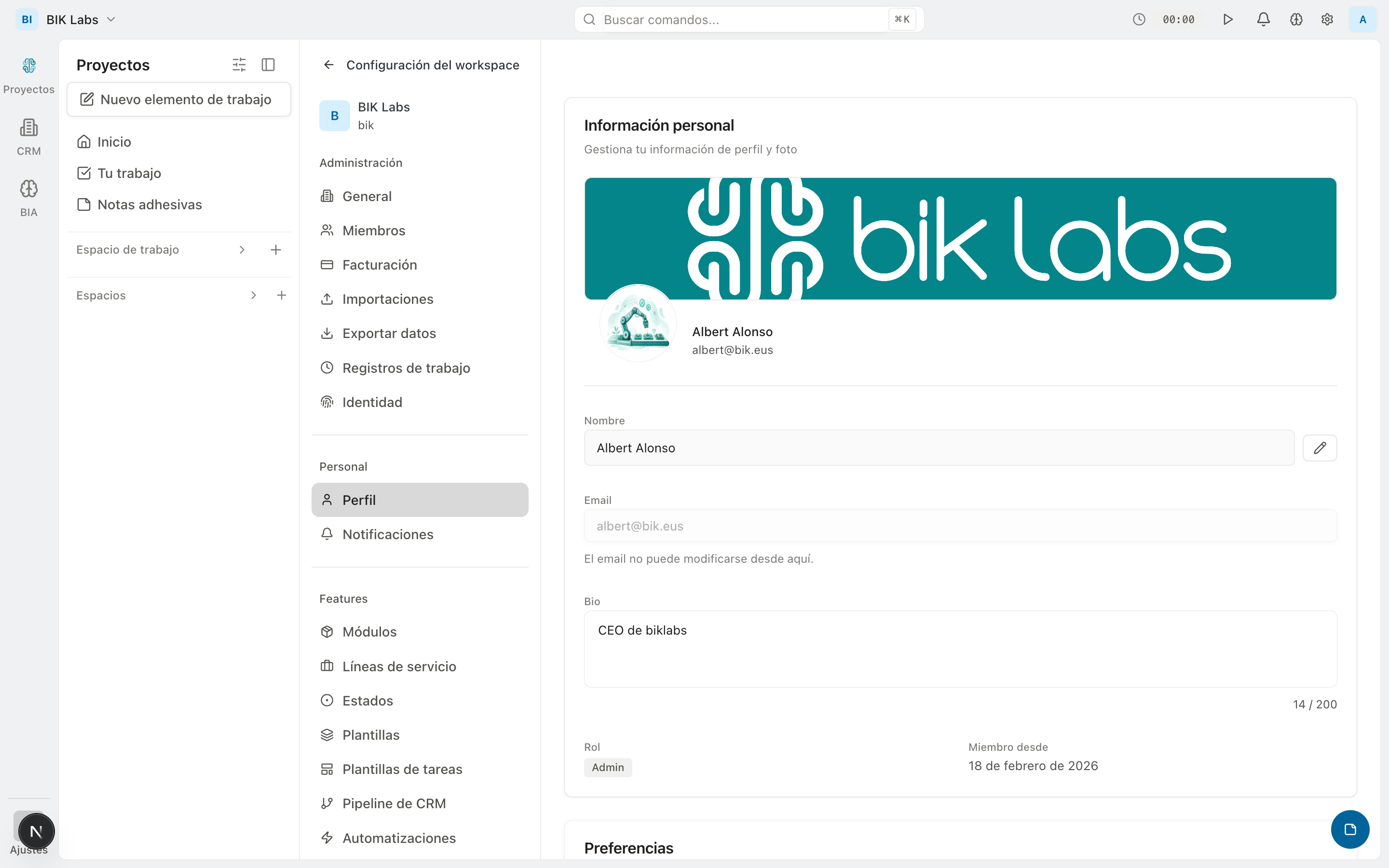
Task: Open Líneas de servicio settings
Action: click(420, 666)
